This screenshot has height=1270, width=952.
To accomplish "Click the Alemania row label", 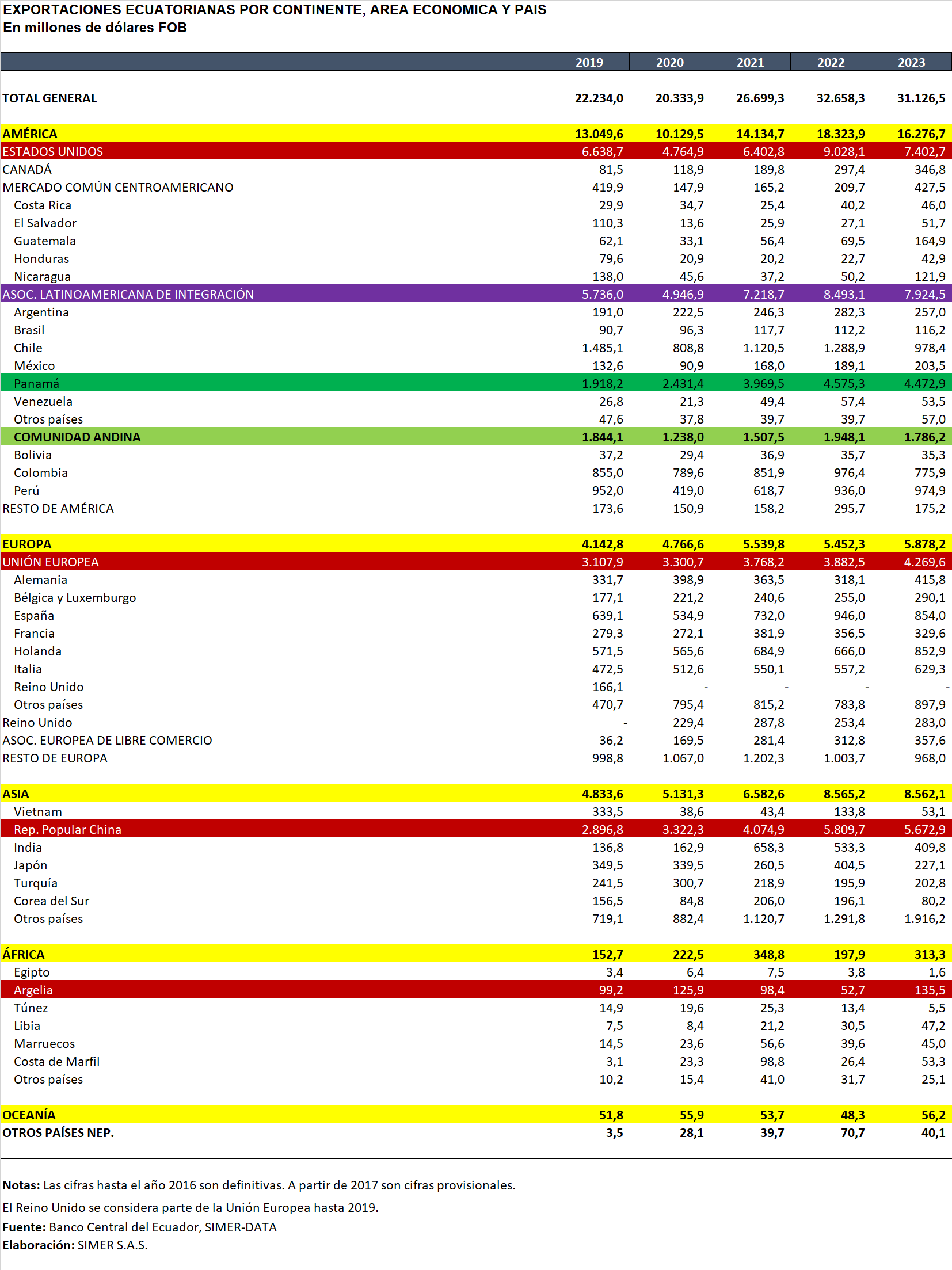I will [x=40, y=580].
